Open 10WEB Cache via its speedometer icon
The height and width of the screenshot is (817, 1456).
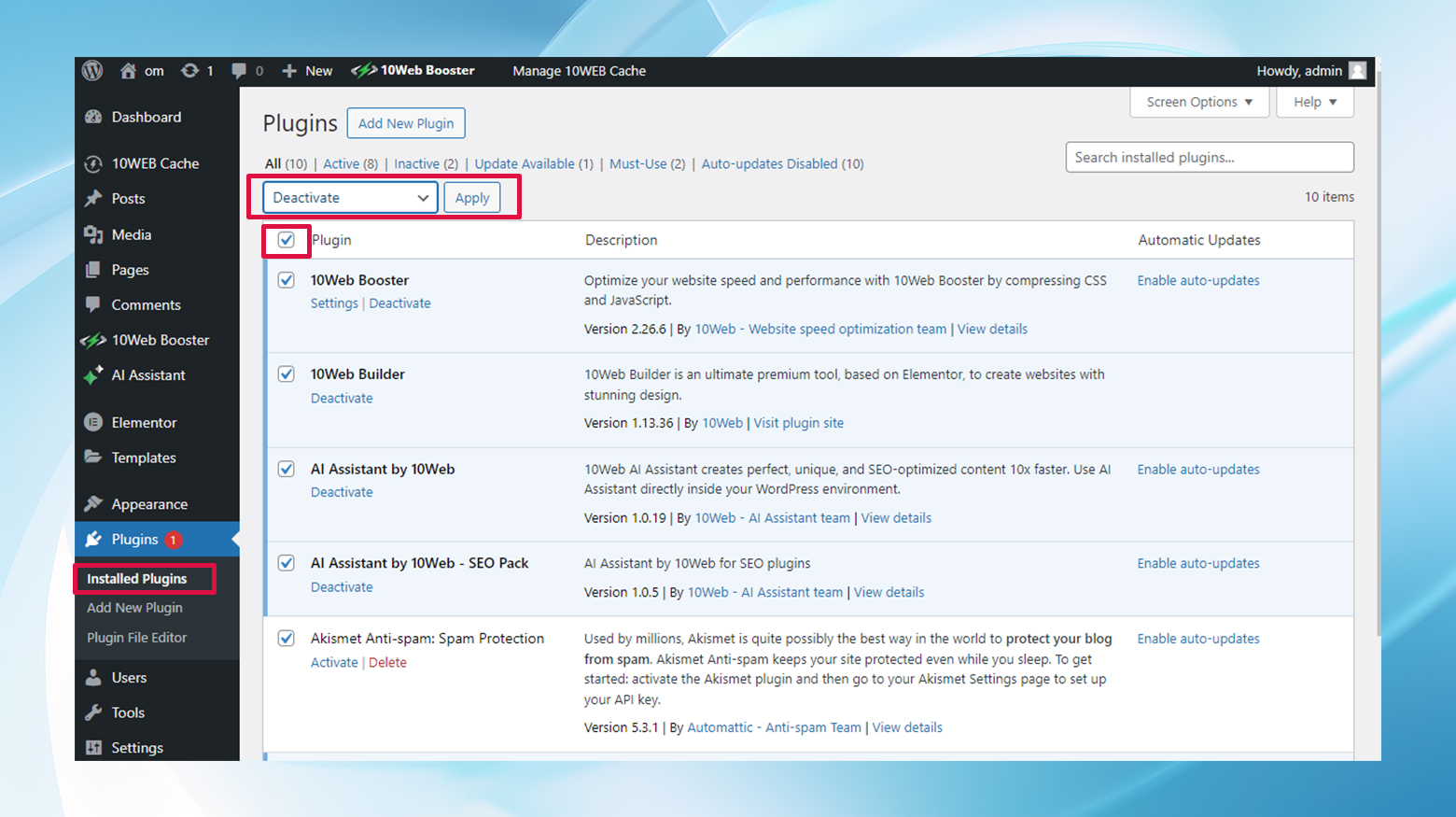click(x=93, y=163)
